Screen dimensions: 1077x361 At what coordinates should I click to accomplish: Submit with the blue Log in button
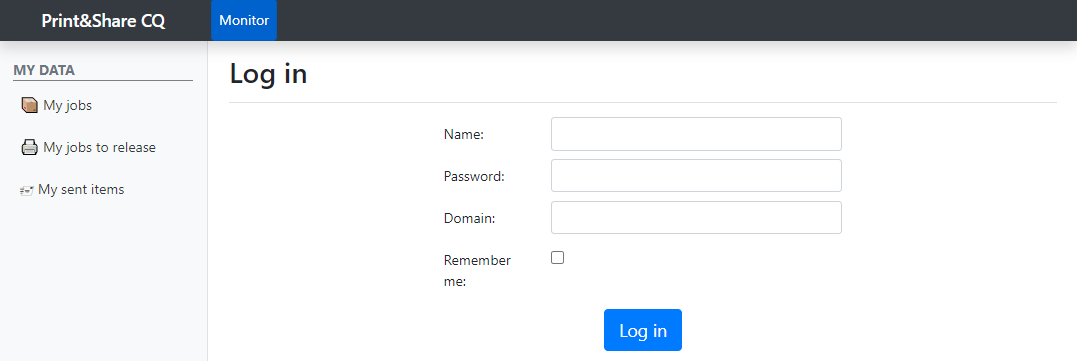point(643,330)
